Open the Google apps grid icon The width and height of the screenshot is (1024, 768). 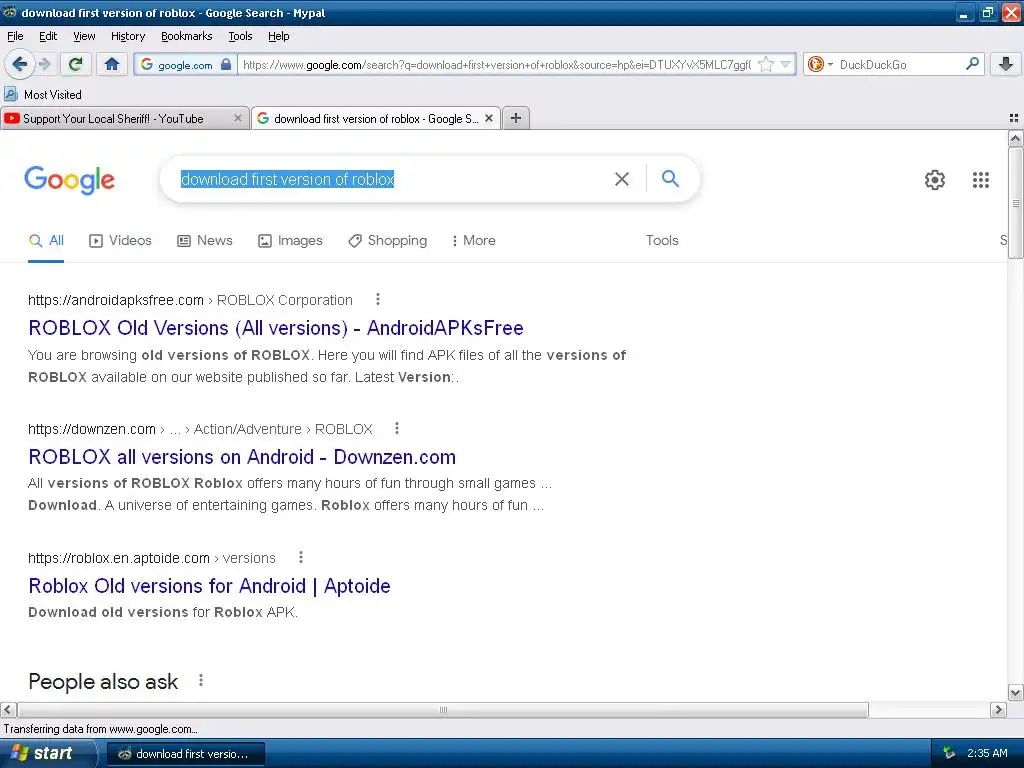980,180
